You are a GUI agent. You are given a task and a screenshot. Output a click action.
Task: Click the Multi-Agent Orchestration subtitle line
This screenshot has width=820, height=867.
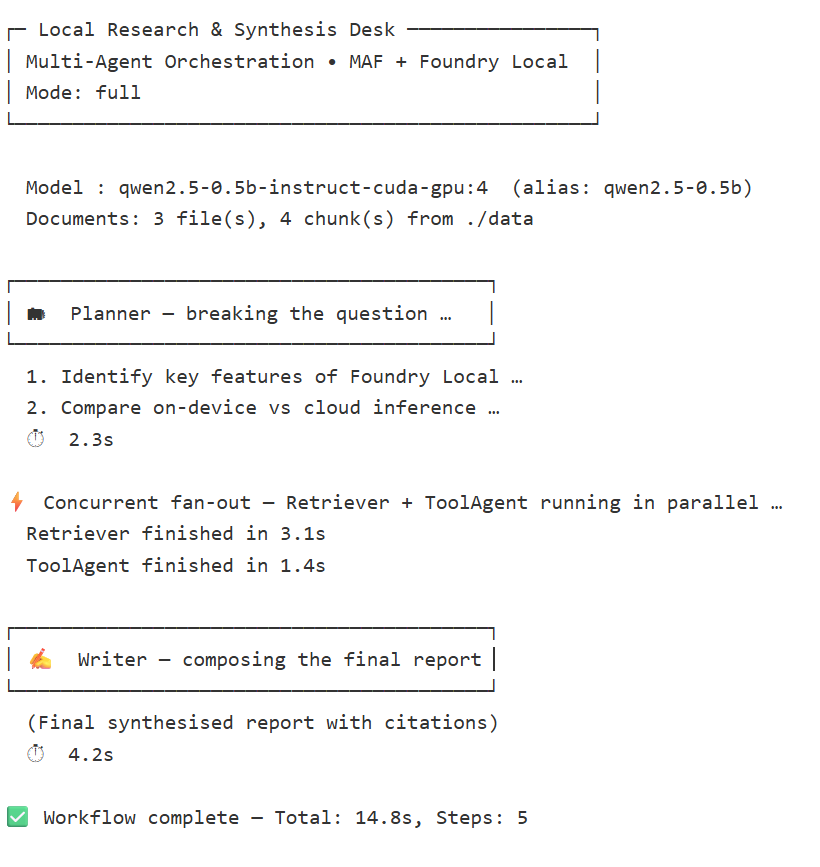[296, 61]
